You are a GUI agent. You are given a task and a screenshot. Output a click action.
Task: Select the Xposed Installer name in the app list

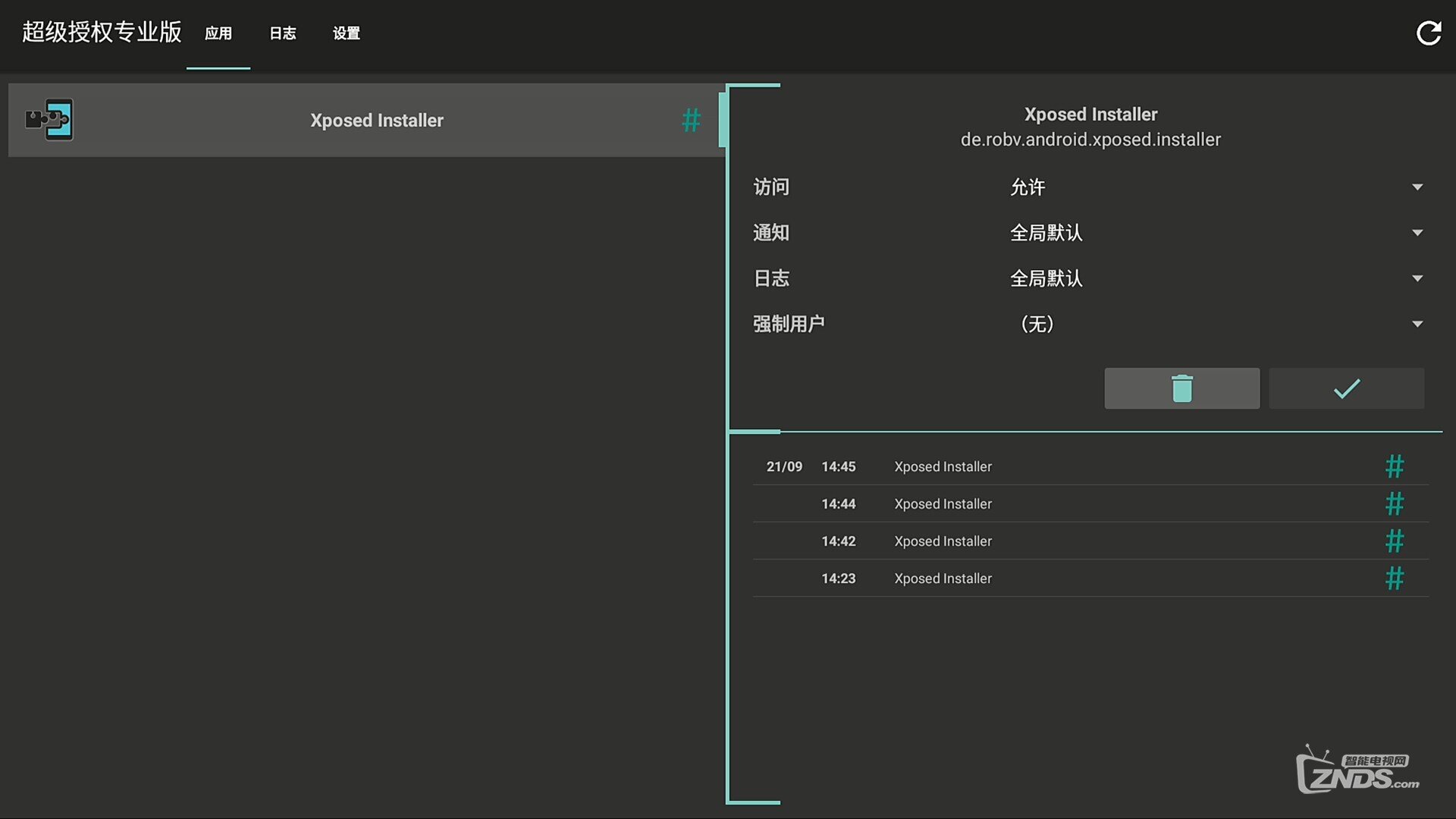377,121
